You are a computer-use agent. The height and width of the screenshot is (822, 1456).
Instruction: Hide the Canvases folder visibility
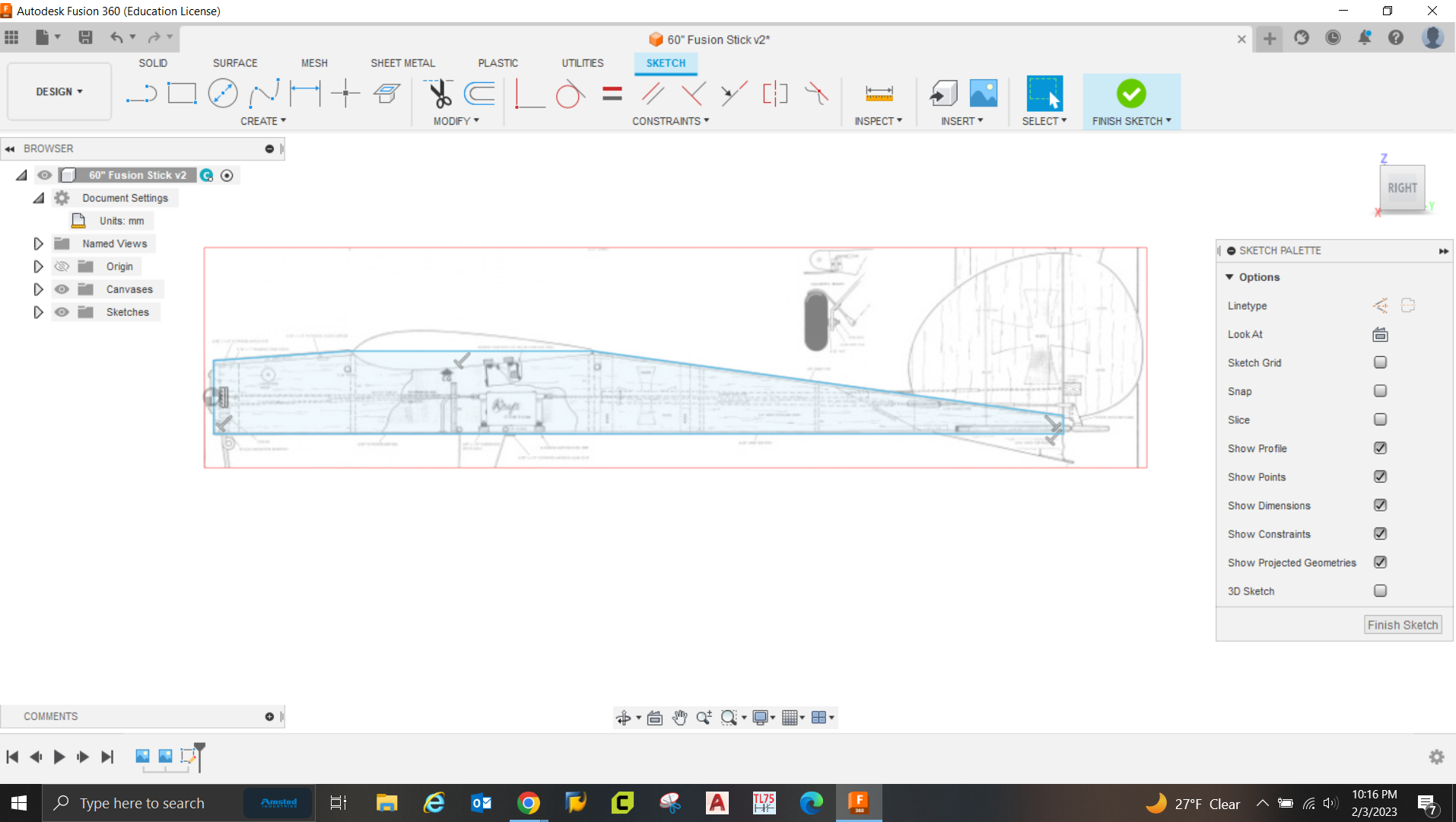62,289
